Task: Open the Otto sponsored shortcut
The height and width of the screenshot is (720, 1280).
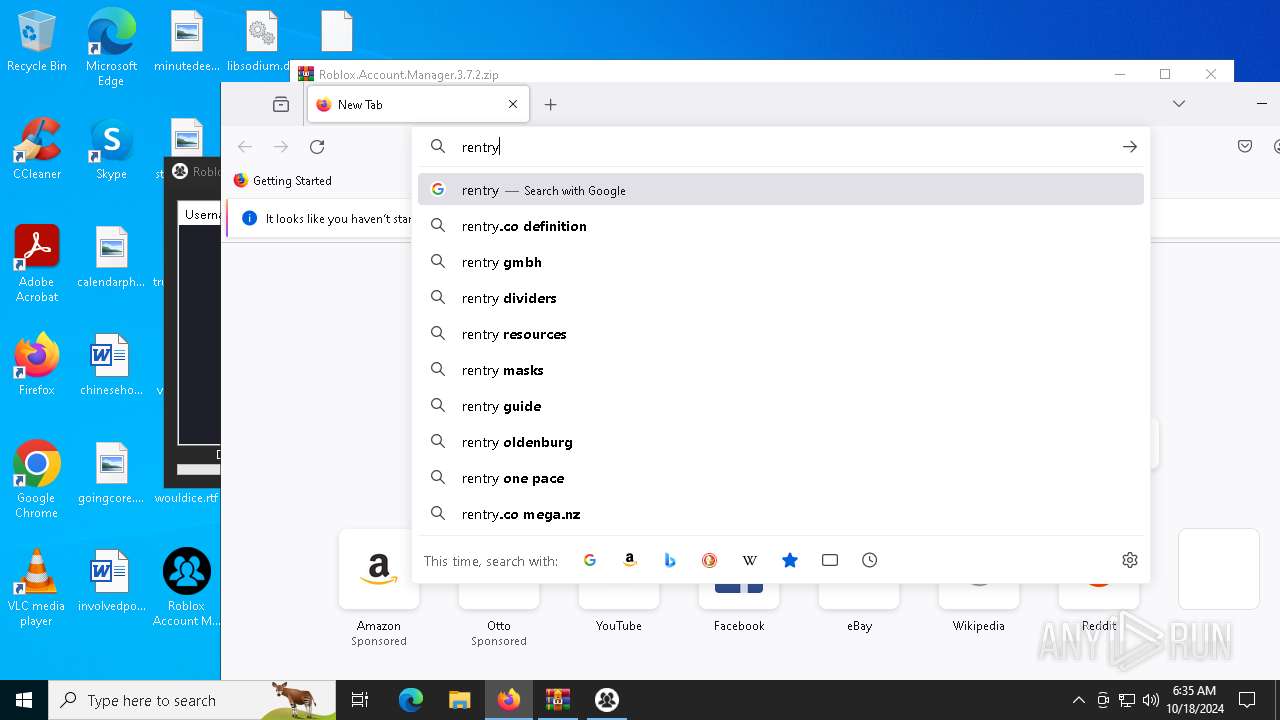Action: click(499, 610)
